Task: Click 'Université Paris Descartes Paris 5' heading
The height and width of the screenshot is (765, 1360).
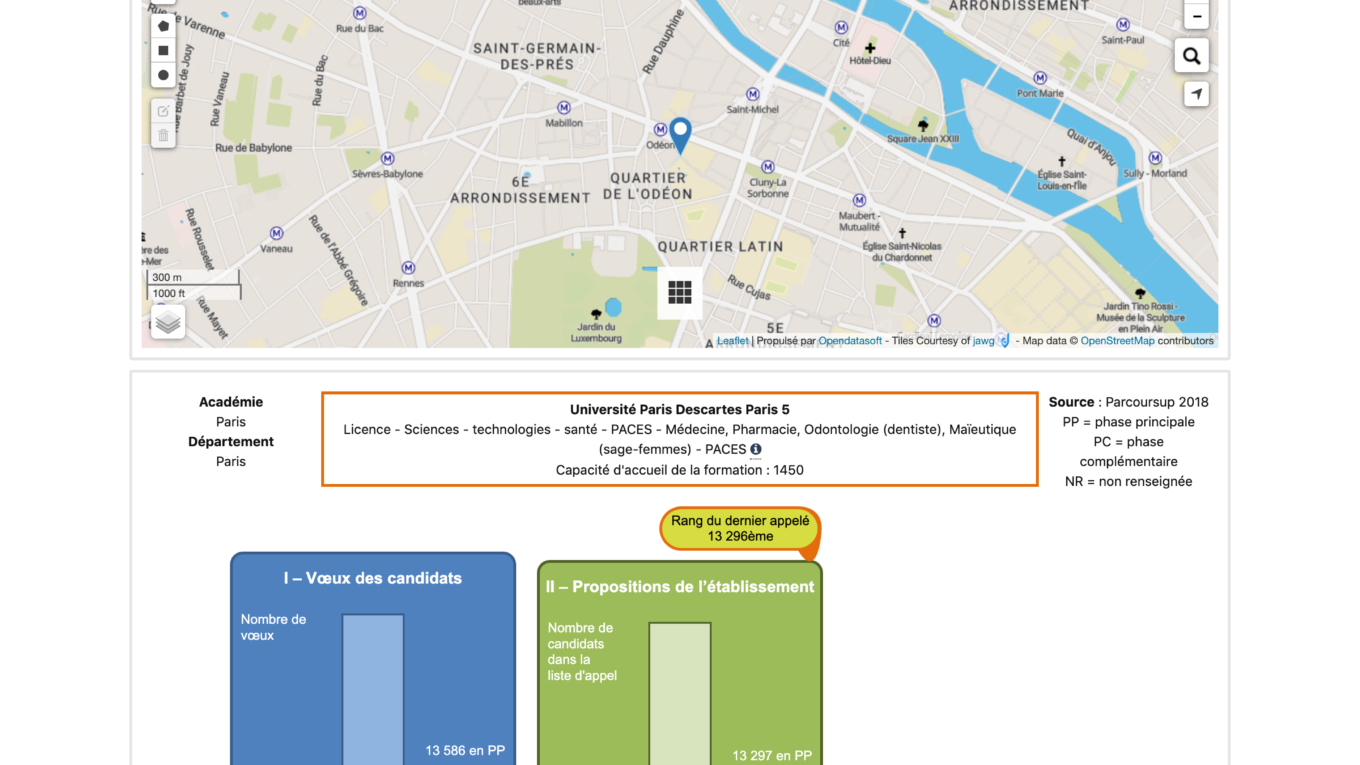Action: coord(680,410)
